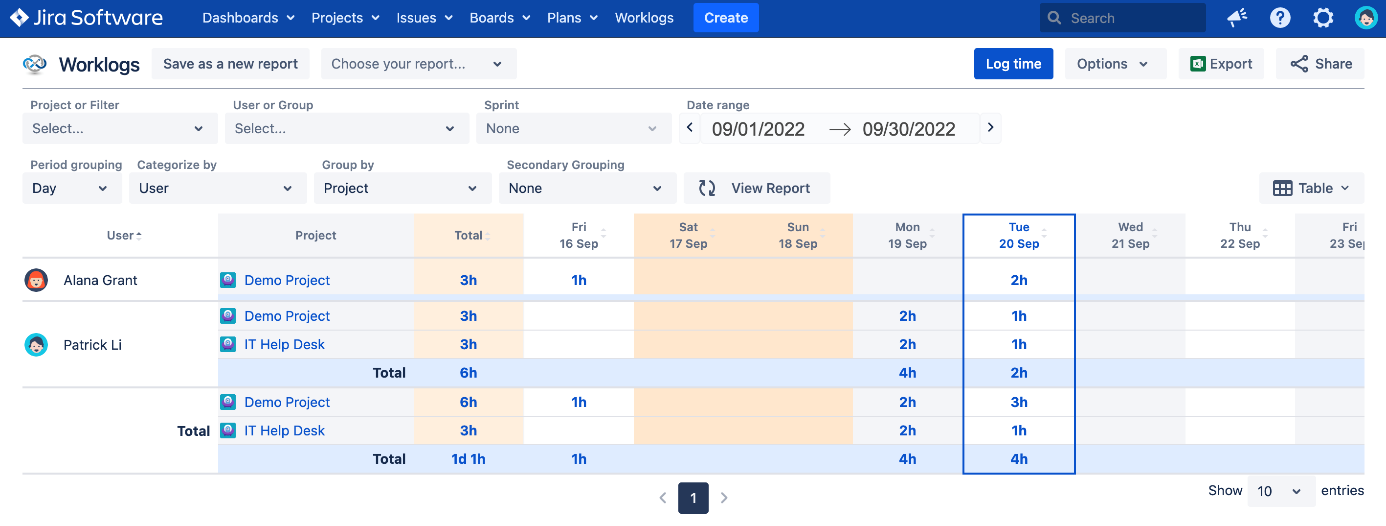Click the search magnifier icon
This screenshot has width=1386, height=526.
1054,18
